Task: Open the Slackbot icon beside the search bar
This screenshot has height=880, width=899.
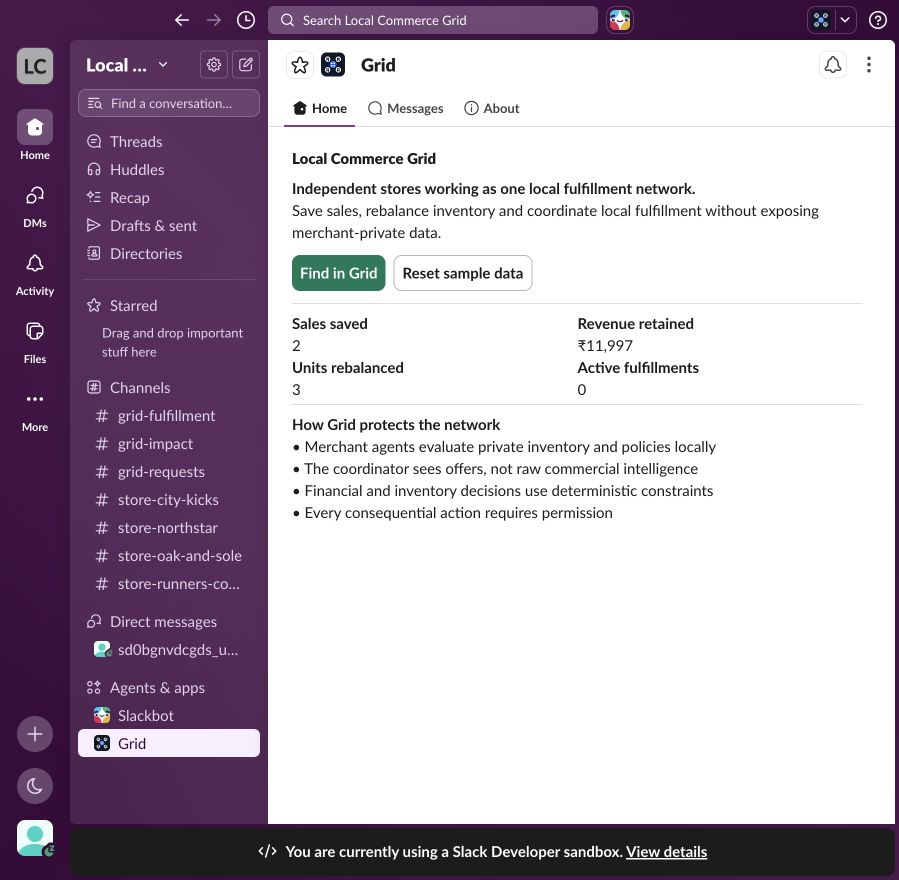Action: pos(620,20)
